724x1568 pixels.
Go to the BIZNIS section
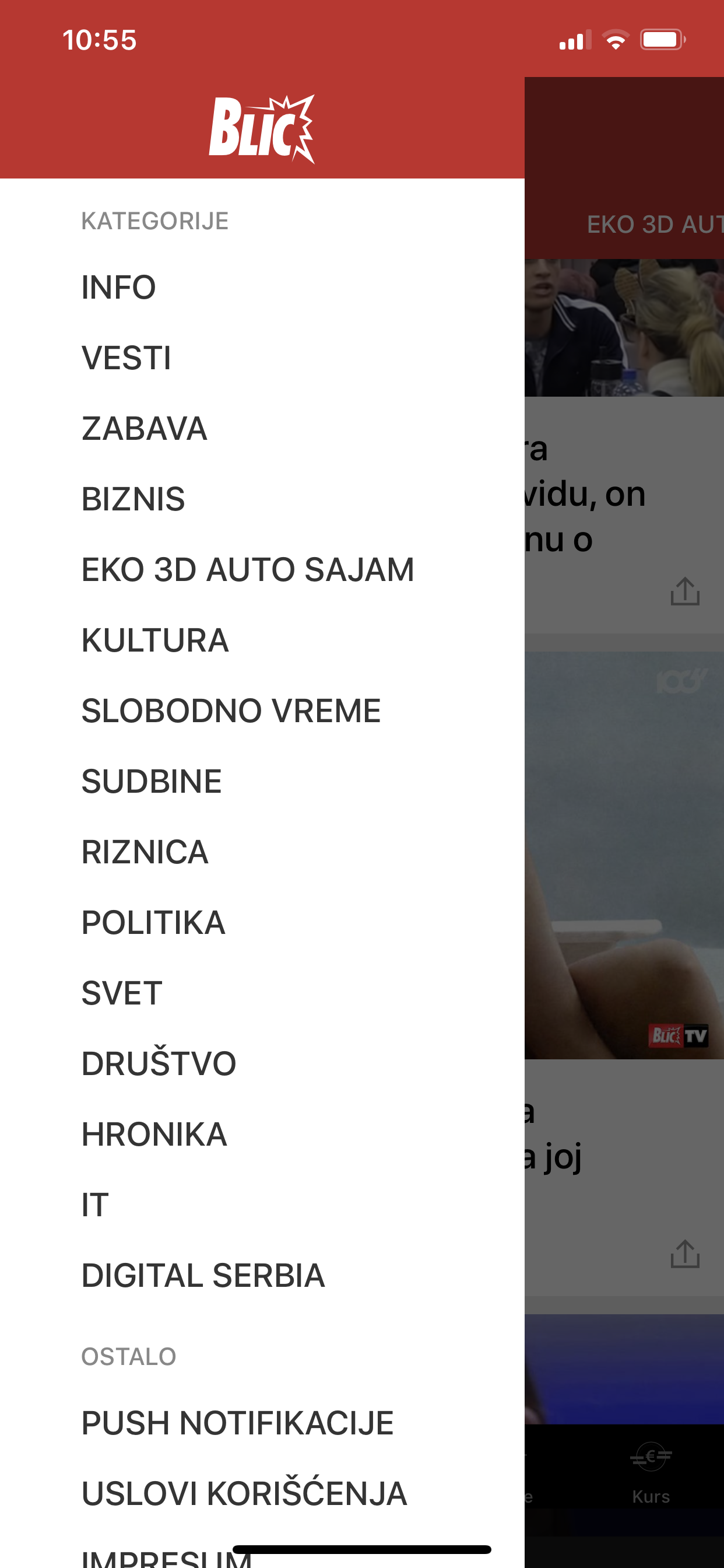(133, 499)
